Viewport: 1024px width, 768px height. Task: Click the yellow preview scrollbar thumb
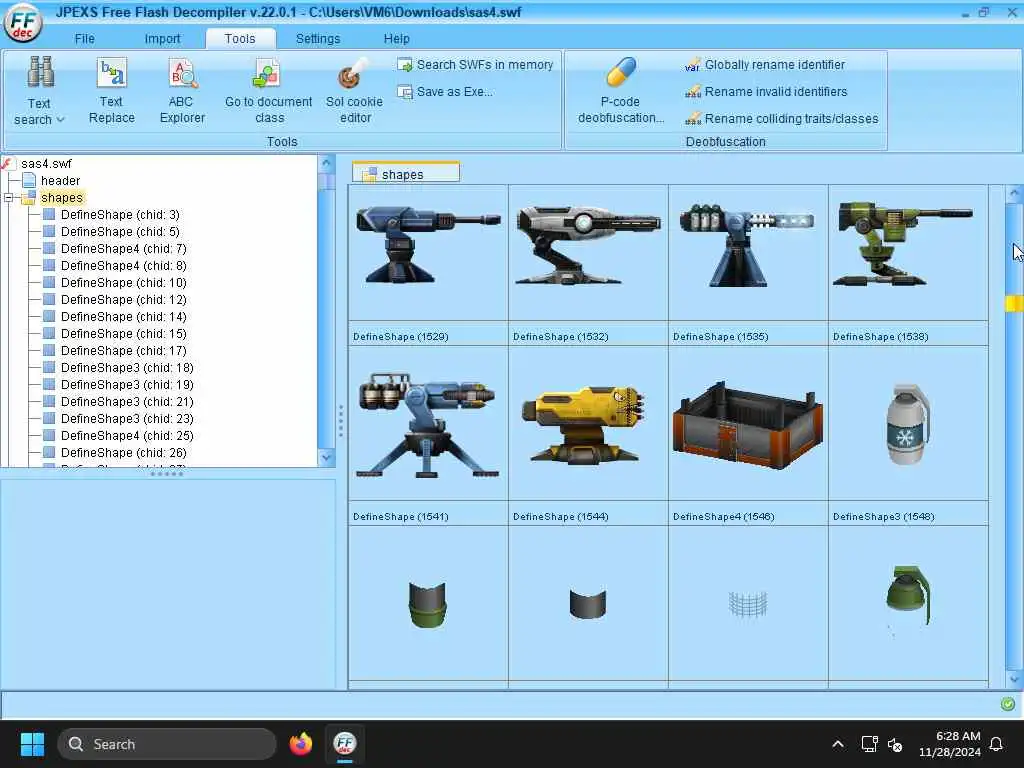pos(1014,303)
